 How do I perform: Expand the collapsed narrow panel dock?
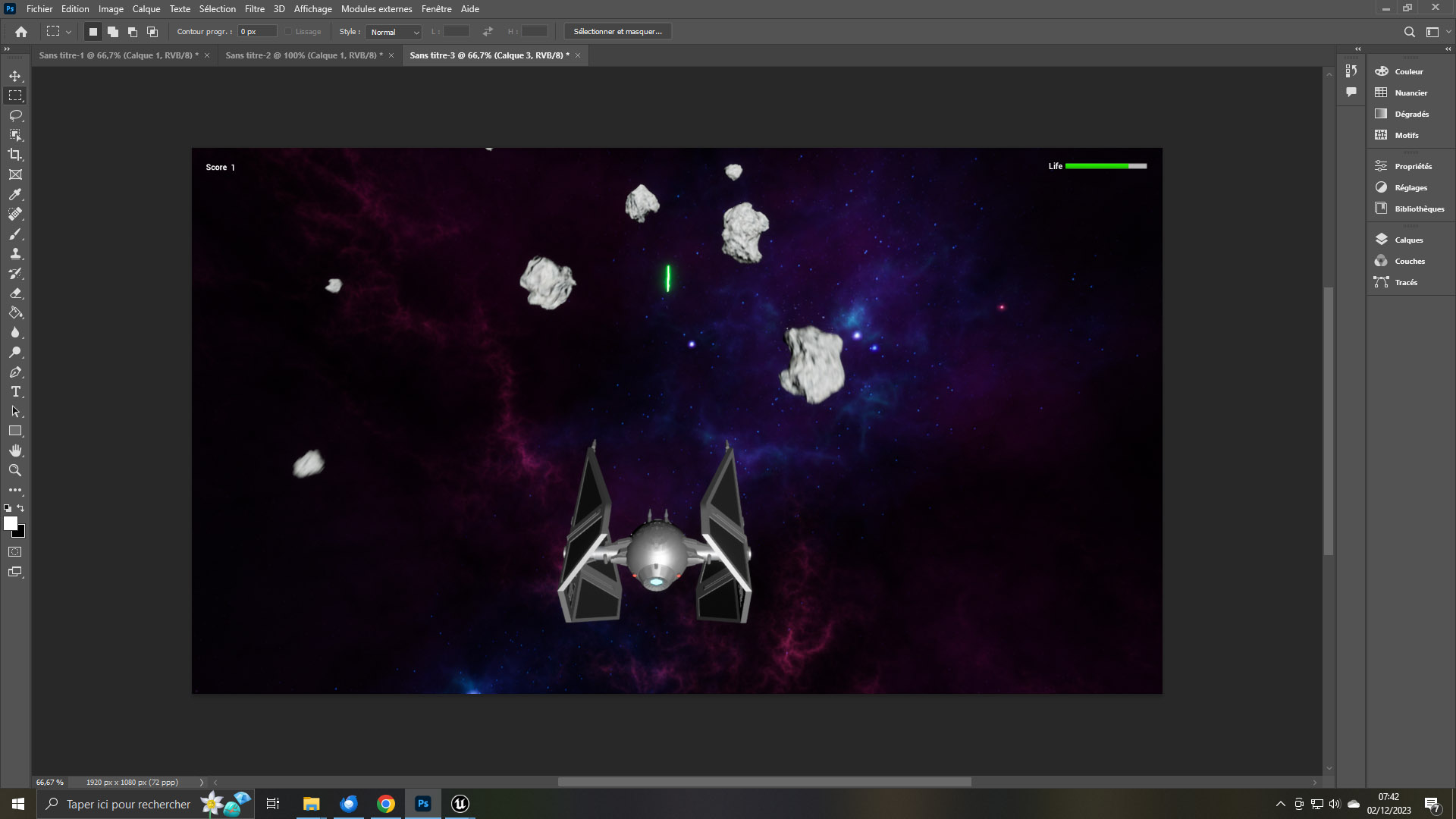[x=1358, y=49]
